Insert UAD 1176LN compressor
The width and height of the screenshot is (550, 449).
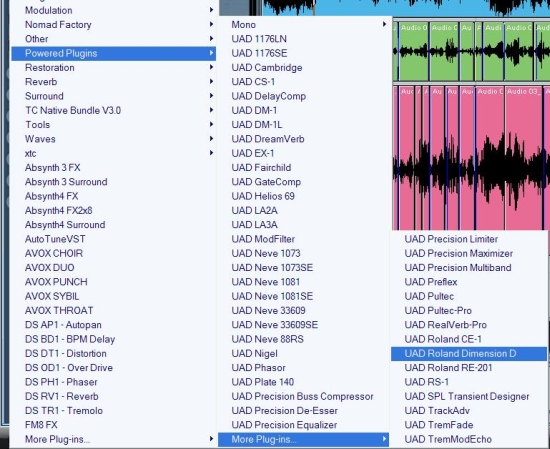click(x=303, y=39)
